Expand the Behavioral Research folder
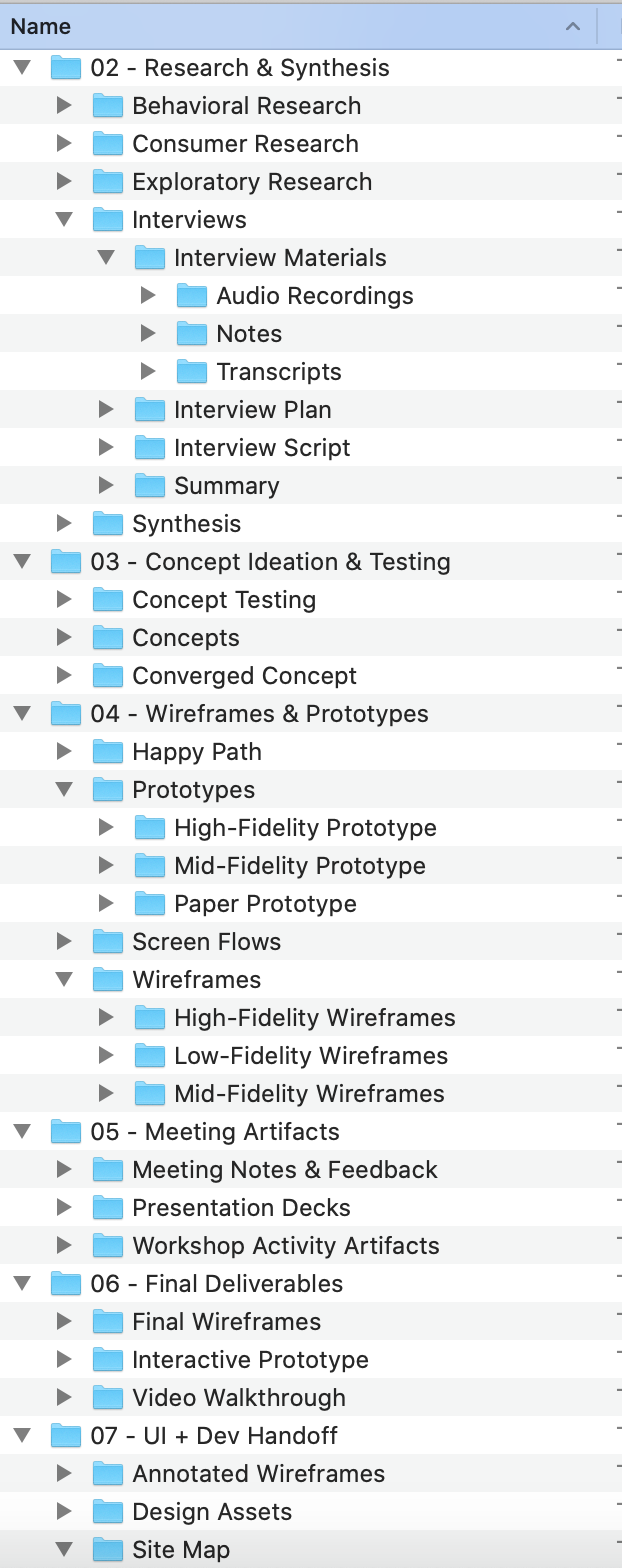This screenshot has width=622, height=1568. 64,106
